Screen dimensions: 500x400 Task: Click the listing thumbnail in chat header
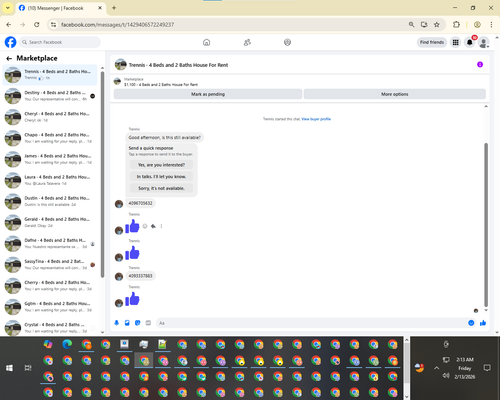pyautogui.click(x=120, y=65)
